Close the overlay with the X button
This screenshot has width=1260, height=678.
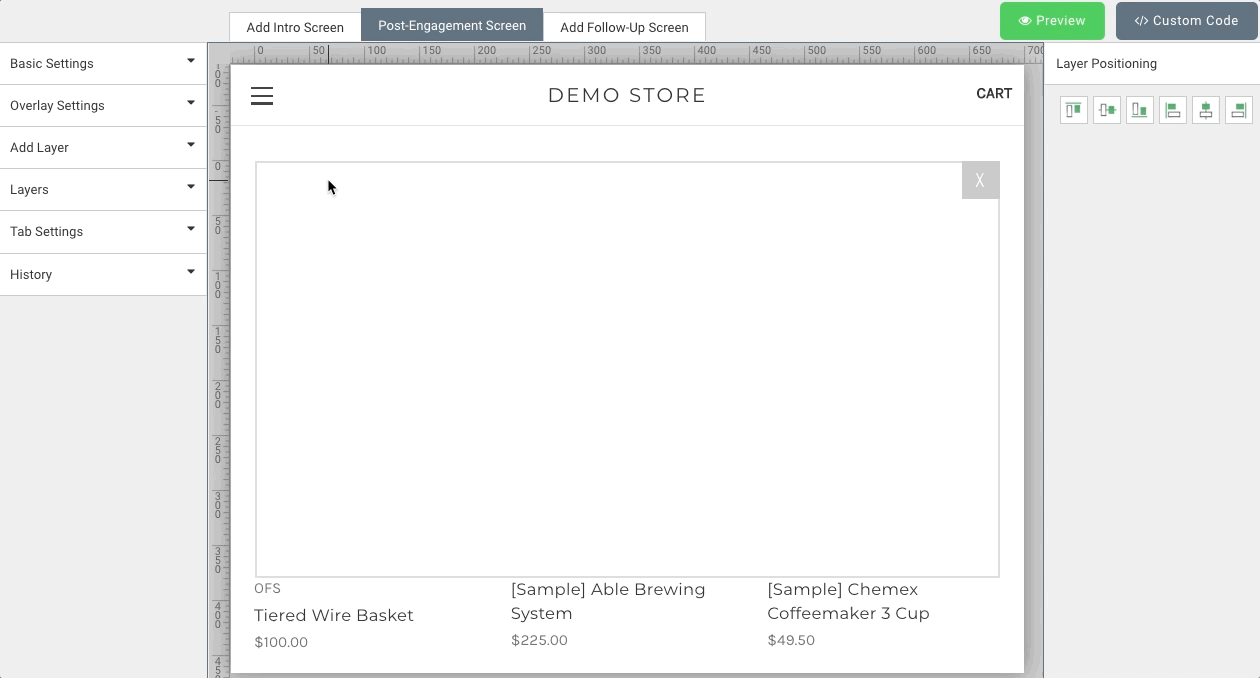(980, 181)
